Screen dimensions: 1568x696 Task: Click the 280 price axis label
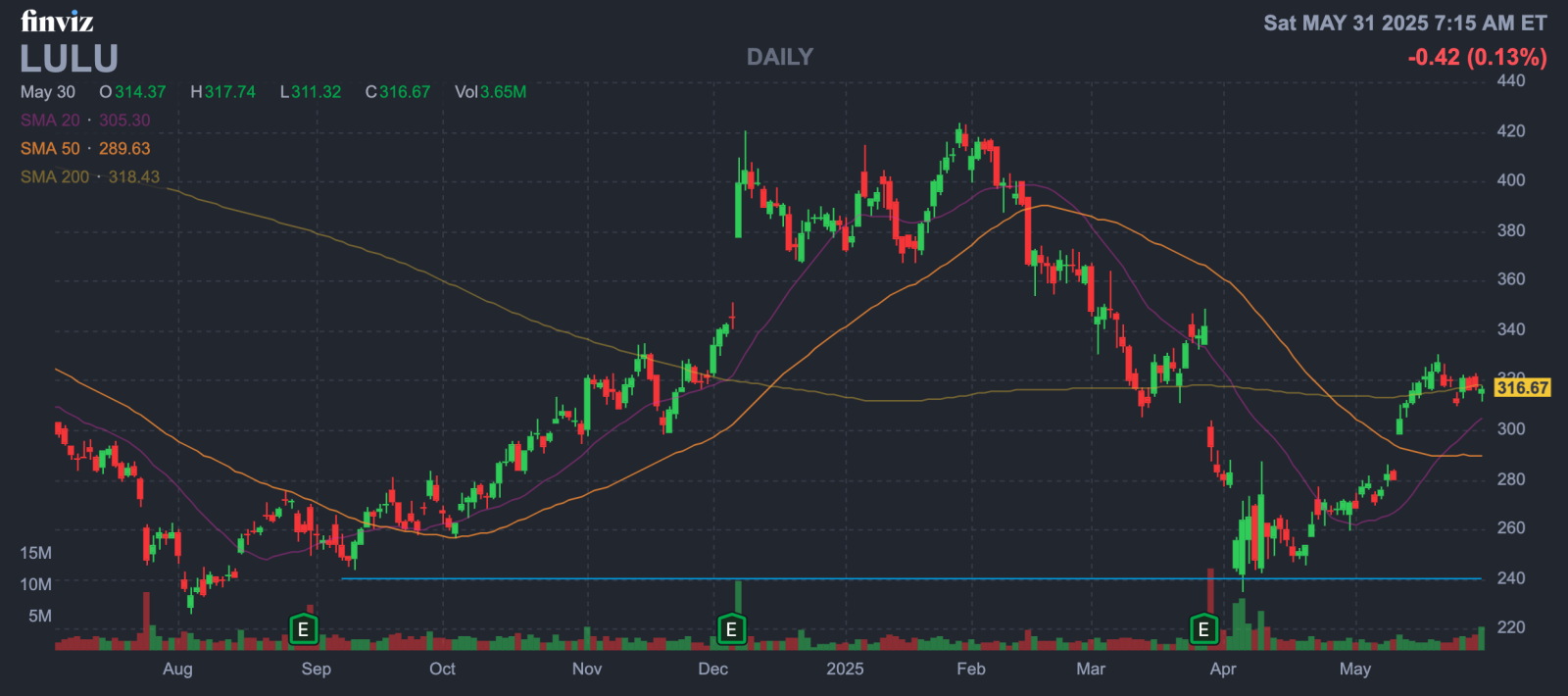point(1511,479)
